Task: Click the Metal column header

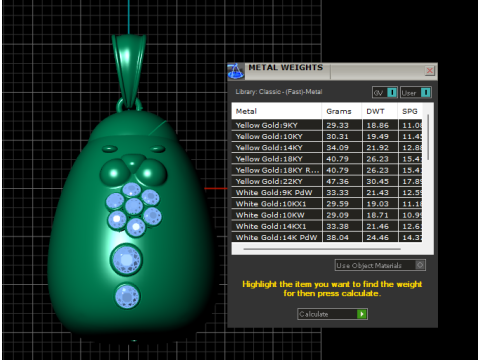Action: 277,111
